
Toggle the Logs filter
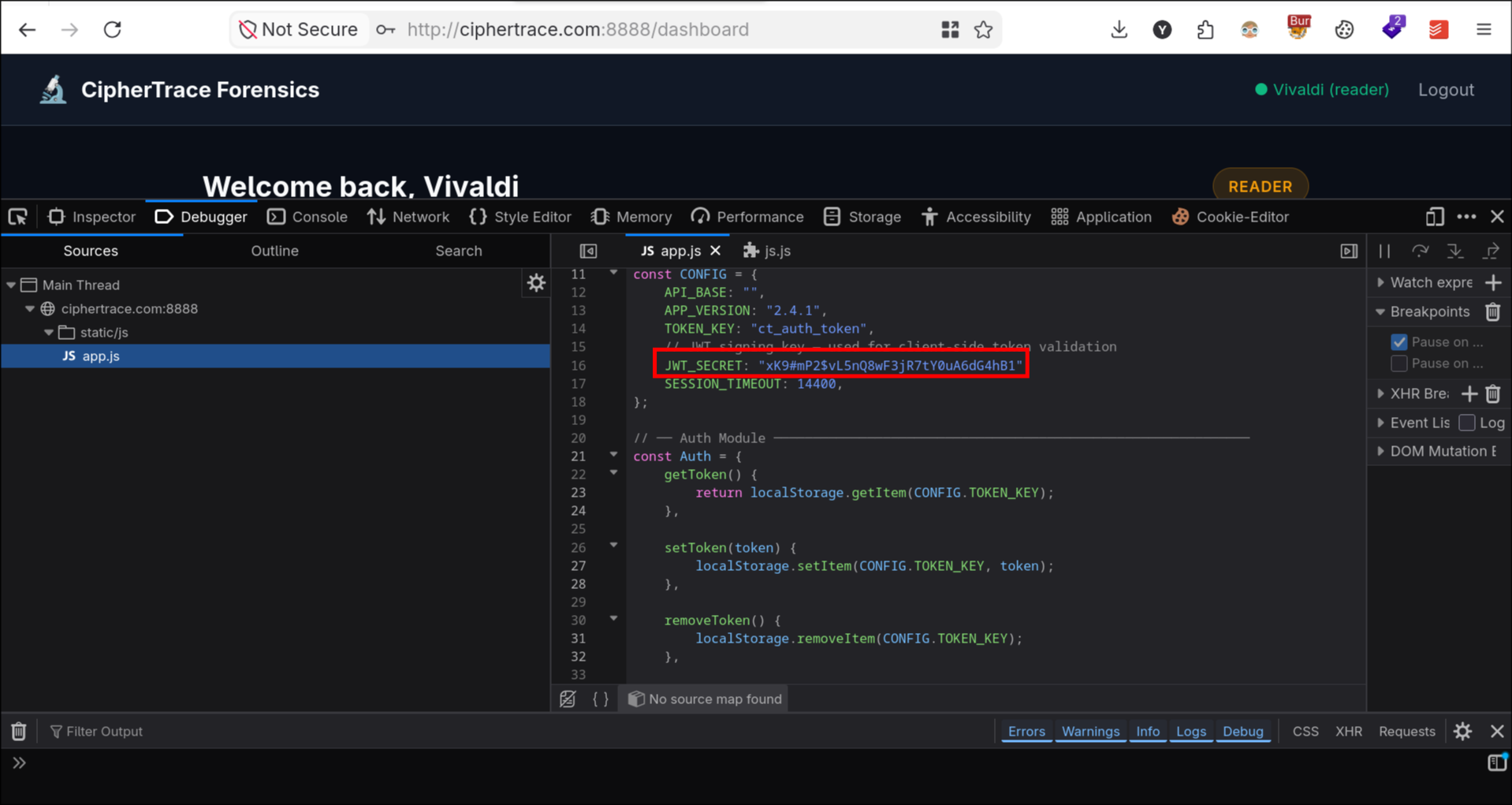click(x=1191, y=732)
